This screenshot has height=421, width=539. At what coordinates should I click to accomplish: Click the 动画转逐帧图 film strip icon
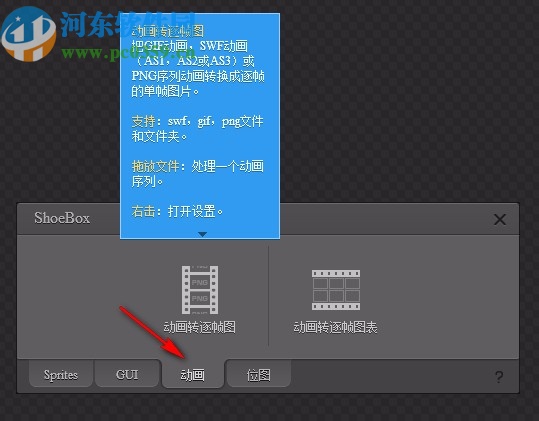pos(200,290)
